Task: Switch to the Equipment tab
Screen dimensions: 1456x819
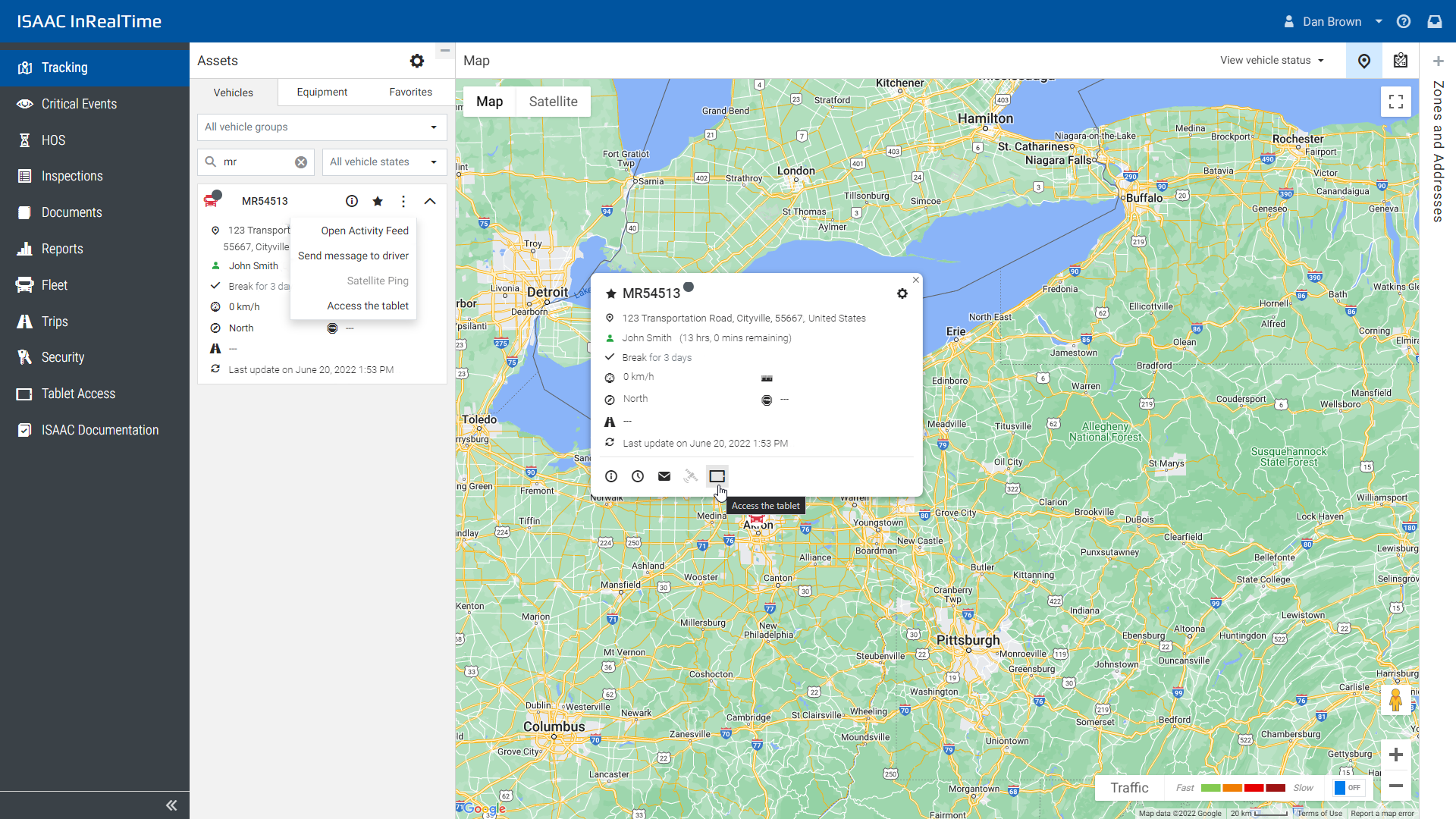Action: pyautogui.click(x=322, y=92)
